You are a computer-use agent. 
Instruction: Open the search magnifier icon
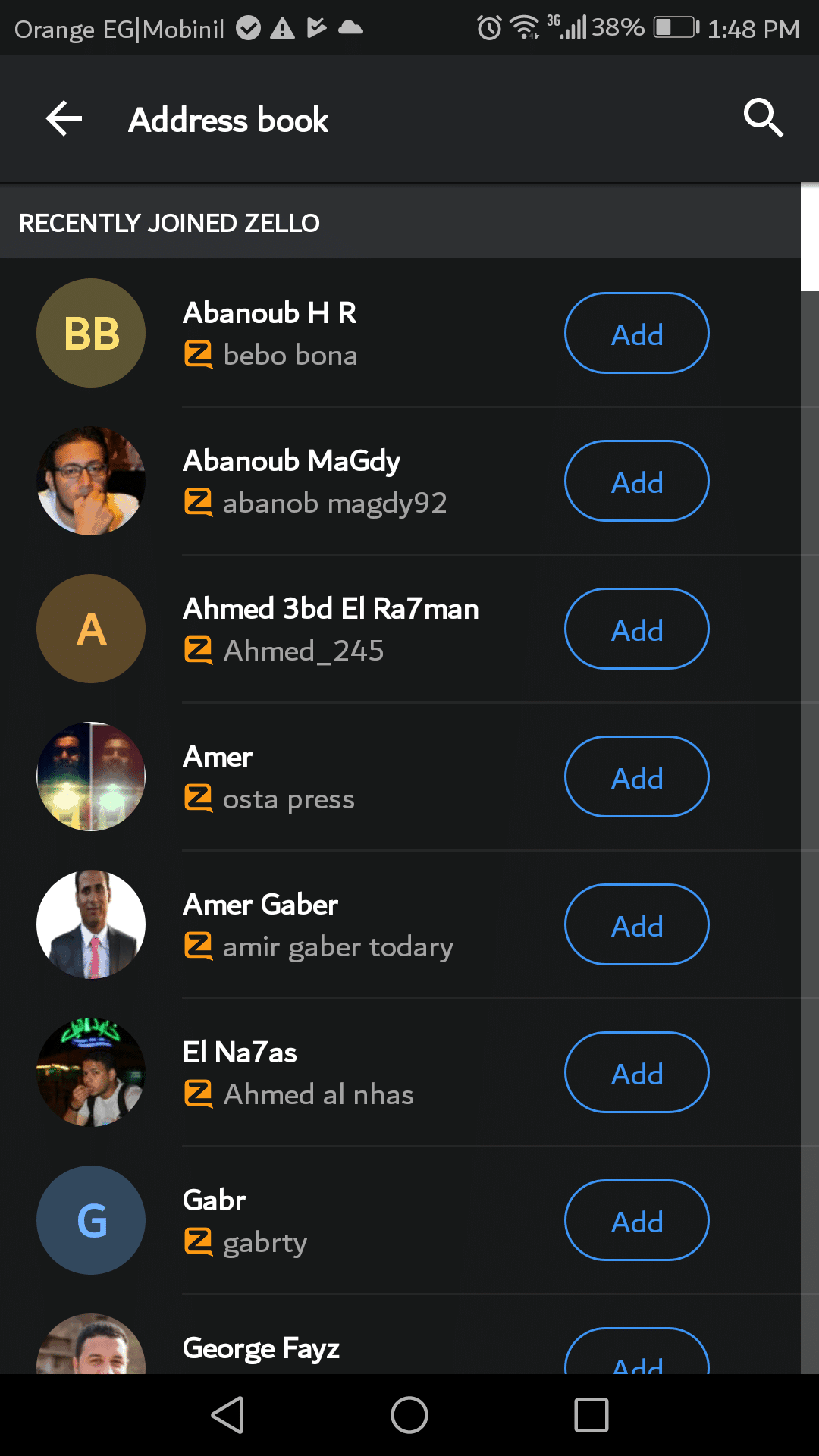[x=763, y=118]
